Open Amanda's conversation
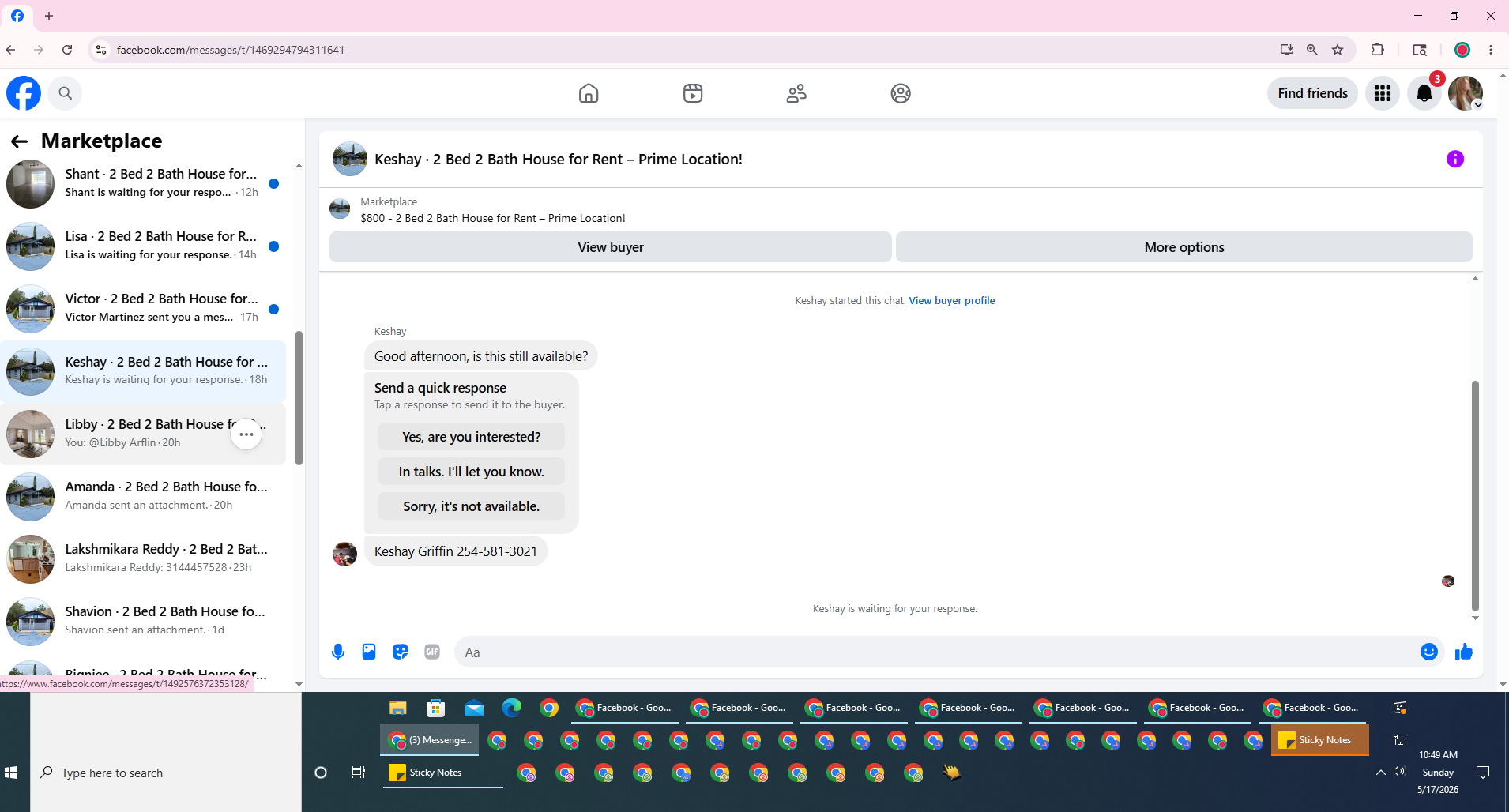The width and height of the screenshot is (1509, 812). pos(143,496)
